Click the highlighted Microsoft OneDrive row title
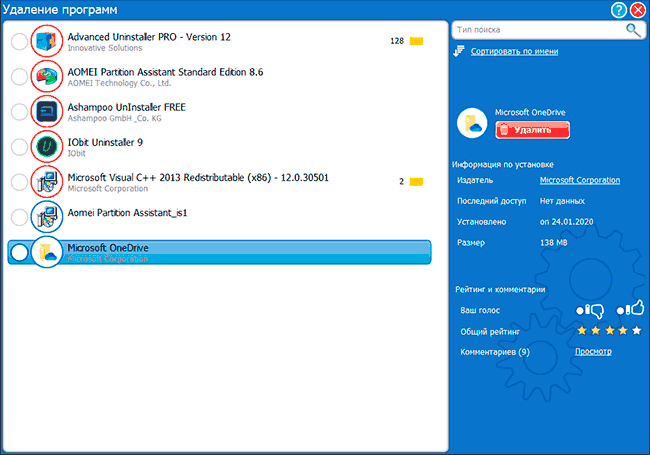The width and height of the screenshot is (650, 455). [108, 247]
